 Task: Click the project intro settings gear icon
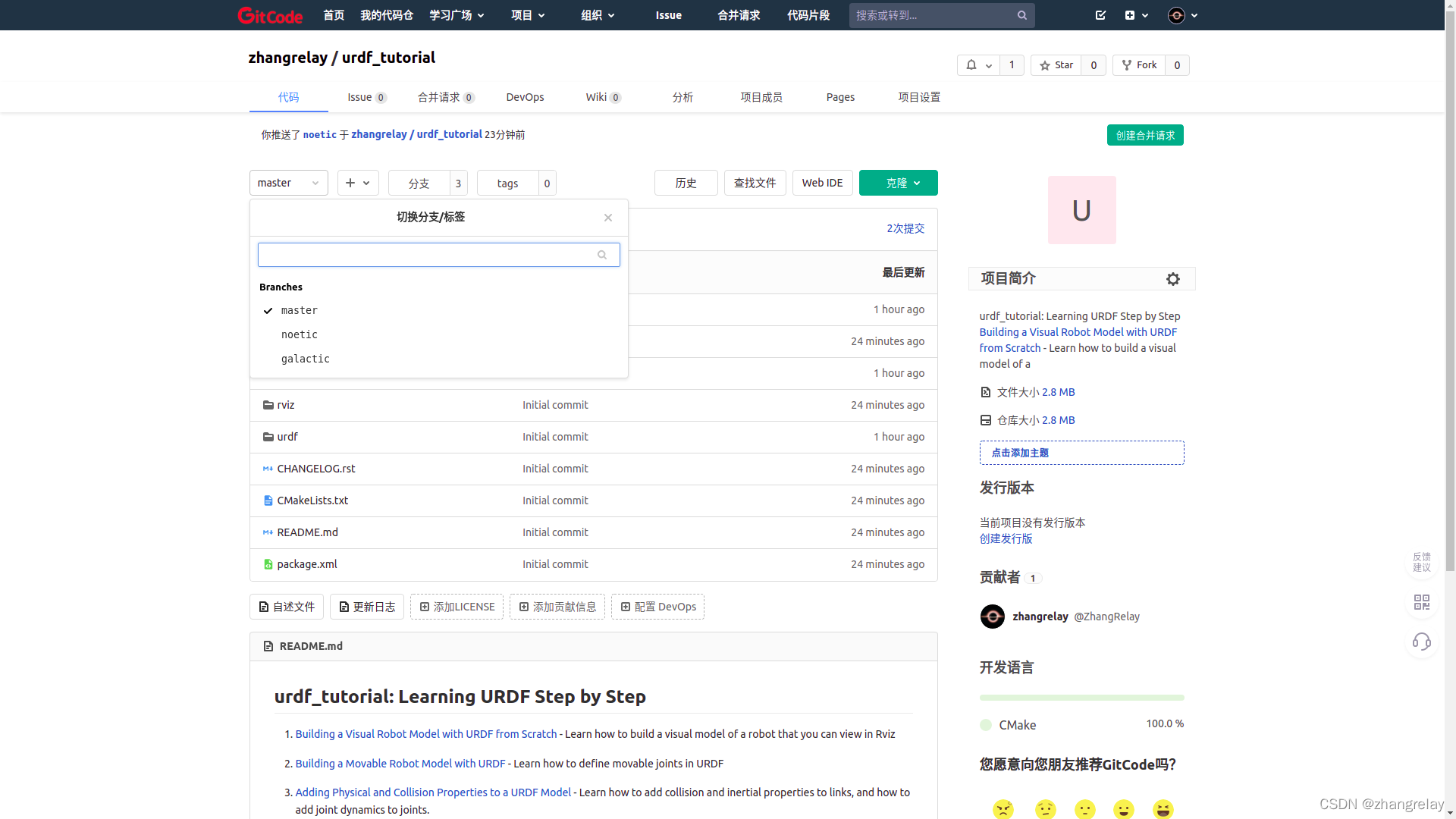1172,279
